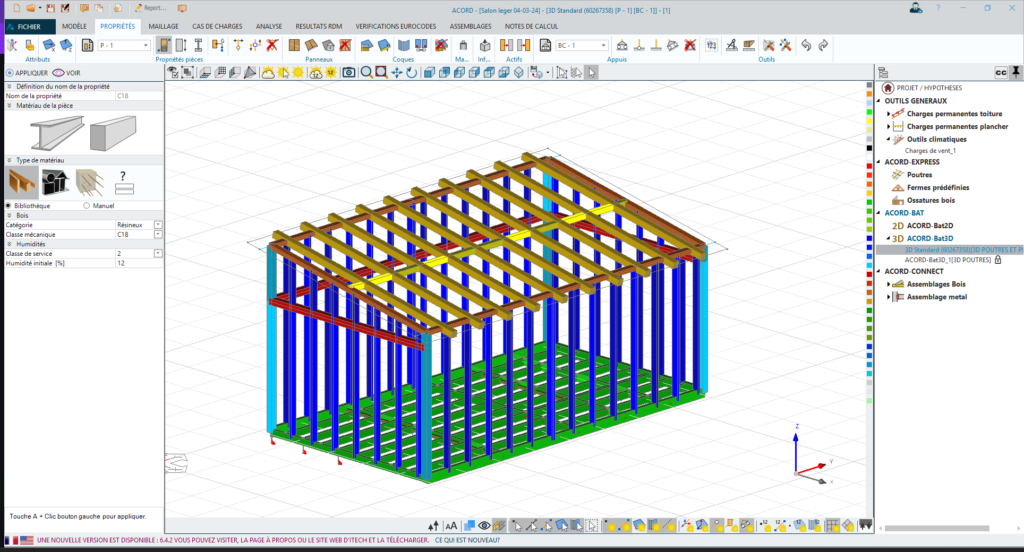This screenshot has width=1024, height=552.
Task: Click the magnifier zoom icon
Action: coord(366,73)
